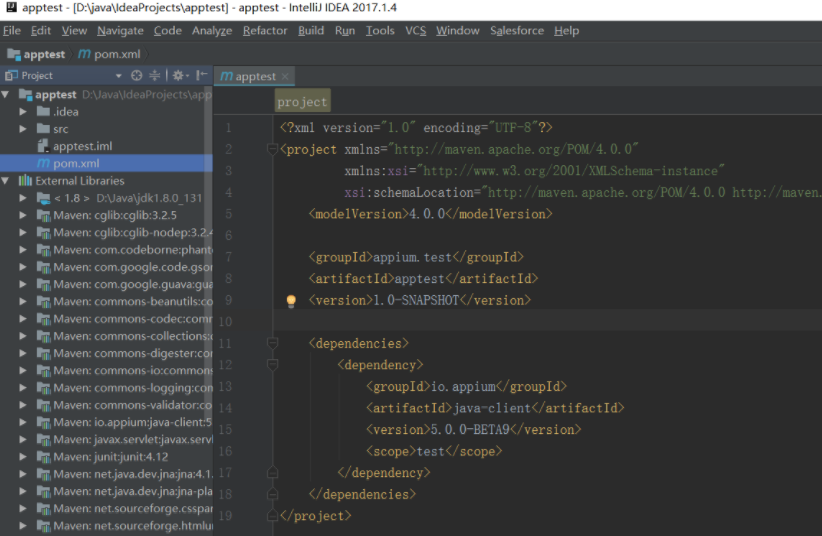Fold the project tag at line 2

[x=272, y=149]
